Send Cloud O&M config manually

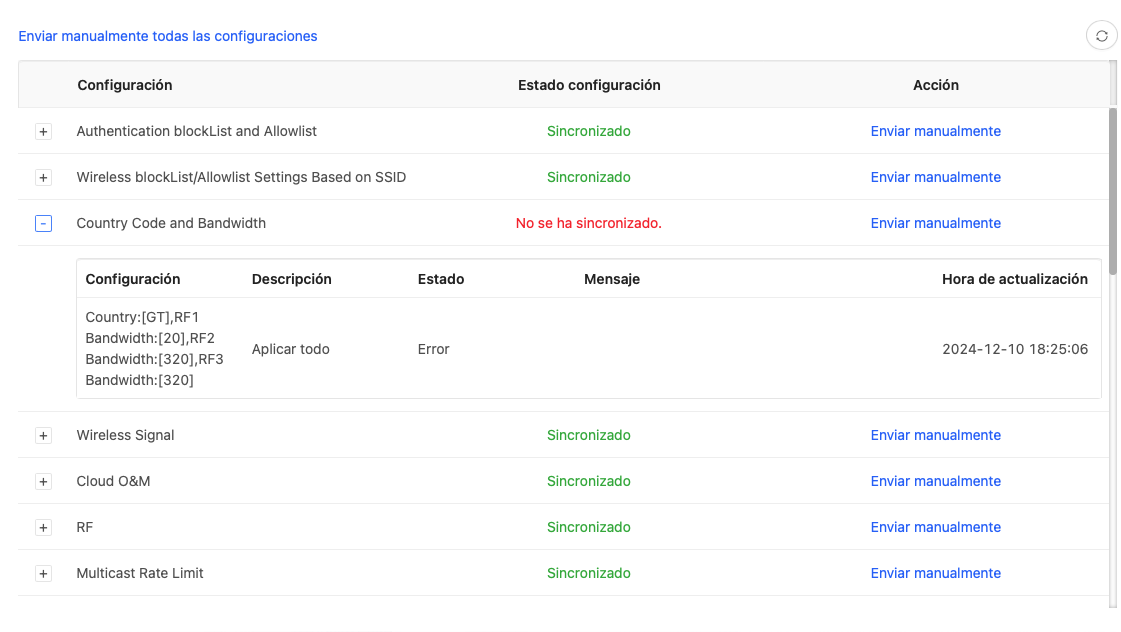(x=935, y=481)
